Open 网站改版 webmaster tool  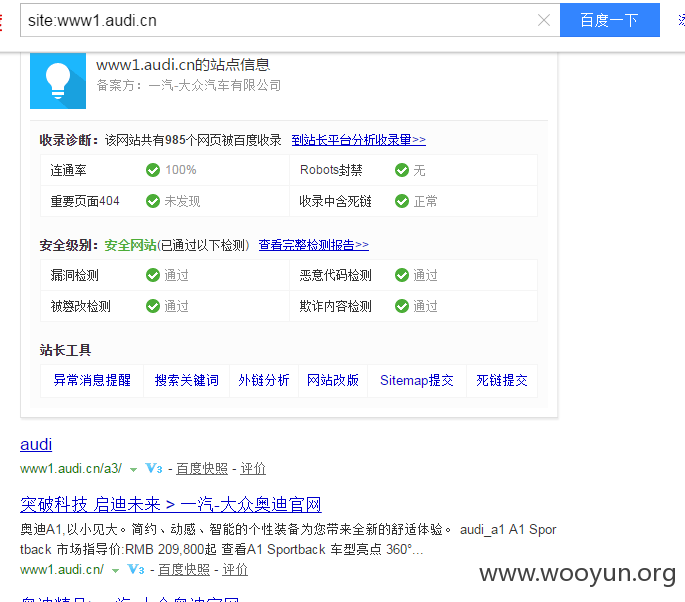coord(333,381)
